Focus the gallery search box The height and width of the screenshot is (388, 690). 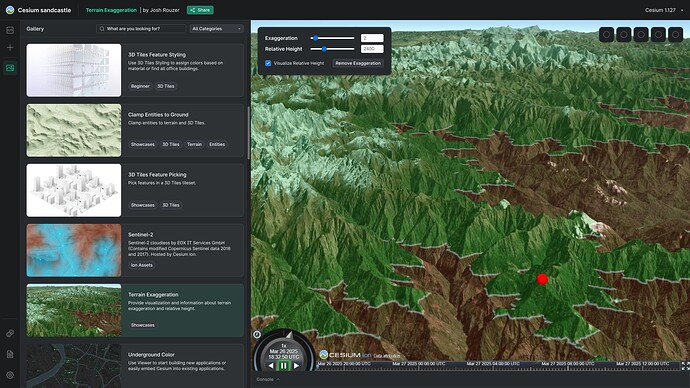[141, 29]
